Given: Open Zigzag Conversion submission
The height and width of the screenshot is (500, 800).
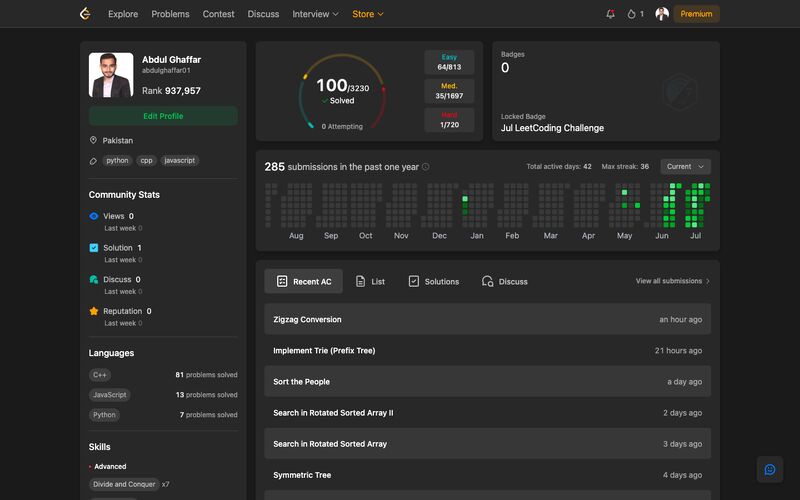Looking at the screenshot, I should point(487,319).
